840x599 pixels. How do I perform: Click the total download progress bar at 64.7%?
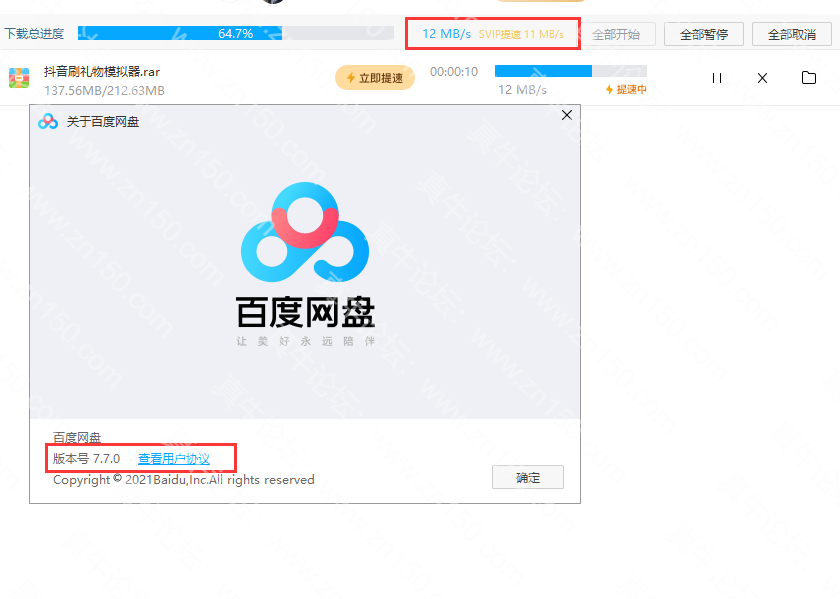coord(236,33)
